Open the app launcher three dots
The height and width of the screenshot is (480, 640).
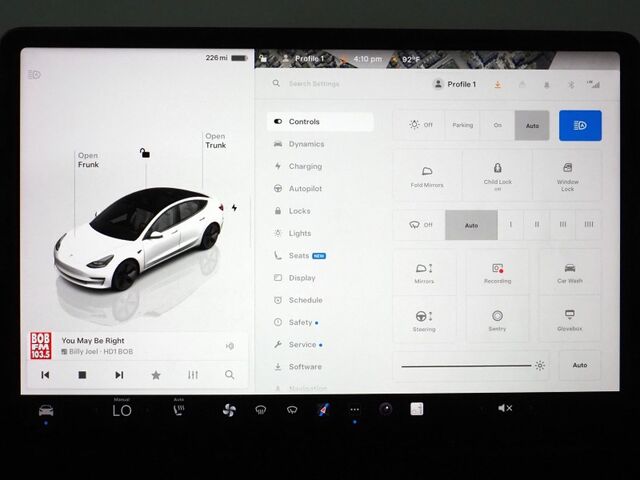354,409
